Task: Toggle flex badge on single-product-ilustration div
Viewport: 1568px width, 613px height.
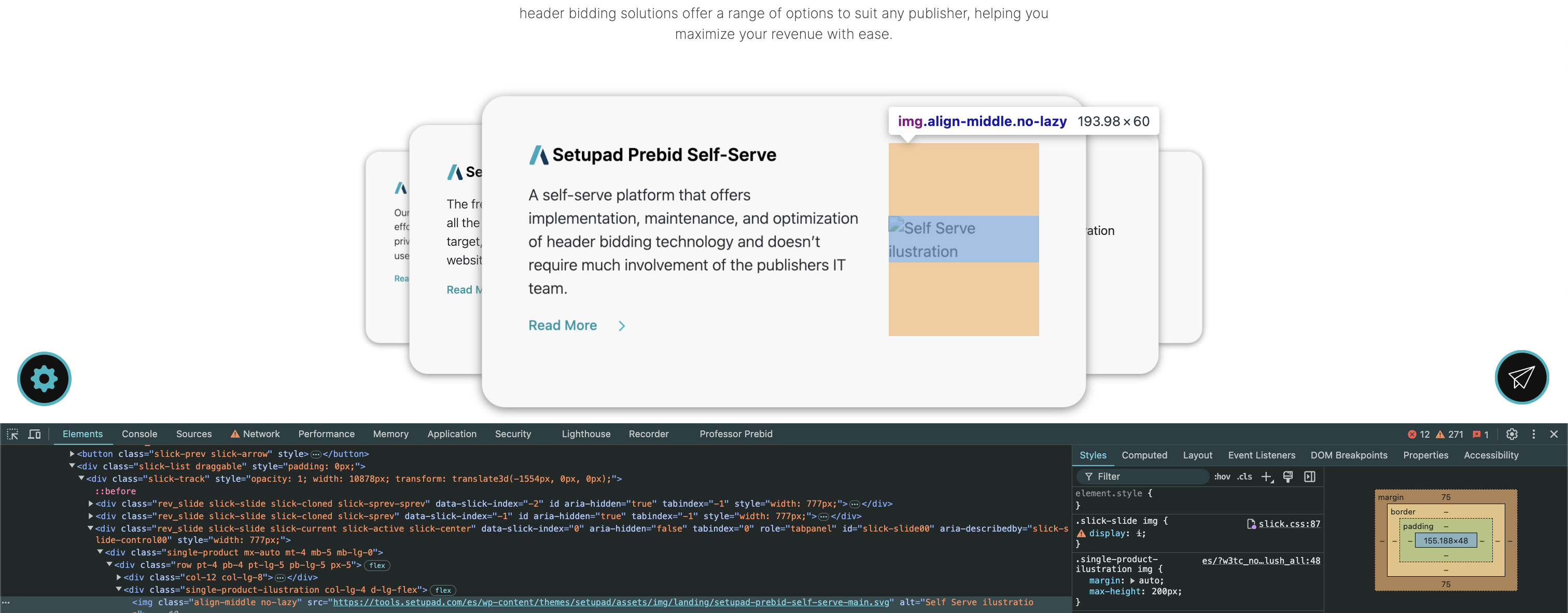Action: pyautogui.click(x=443, y=591)
